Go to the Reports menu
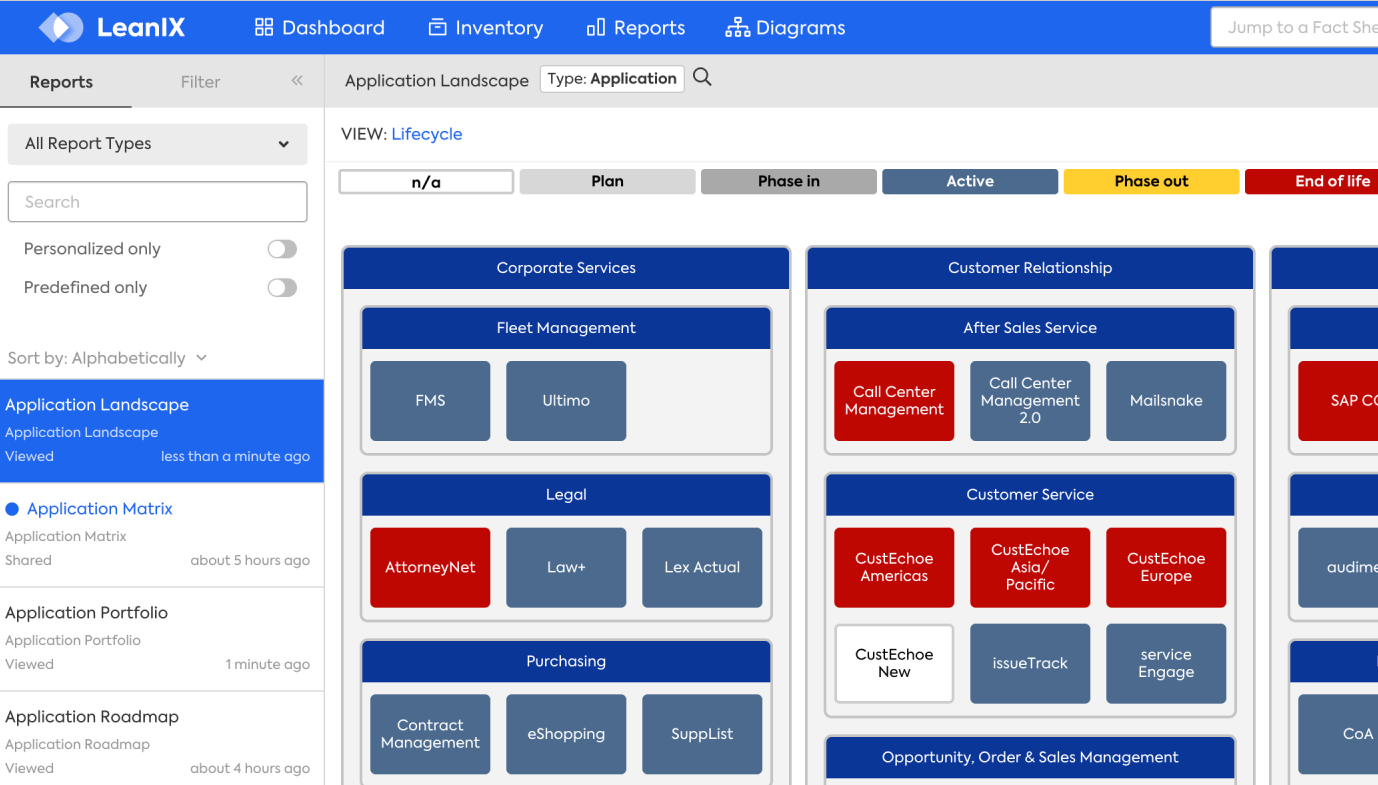The width and height of the screenshot is (1378, 785). 636,28
